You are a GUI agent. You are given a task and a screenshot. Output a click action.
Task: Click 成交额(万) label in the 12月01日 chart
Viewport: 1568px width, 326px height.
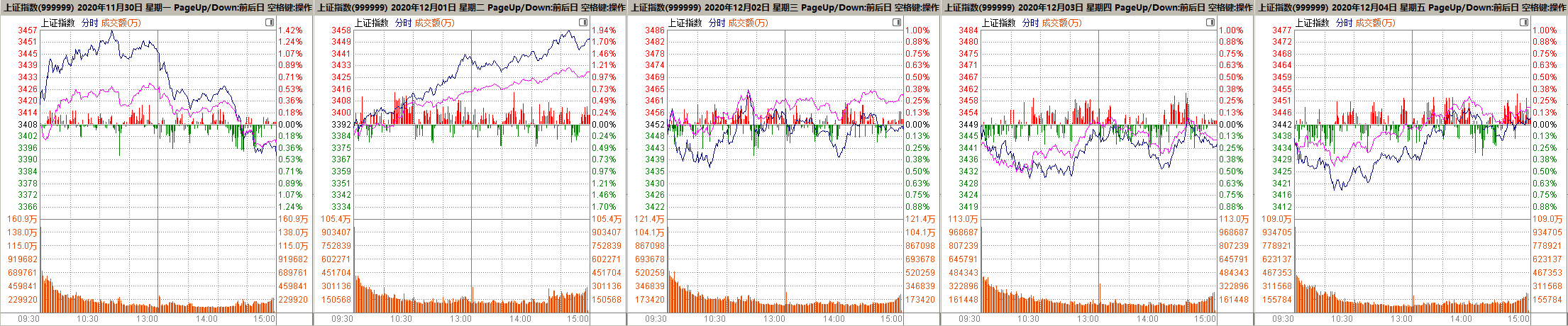click(435, 23)
